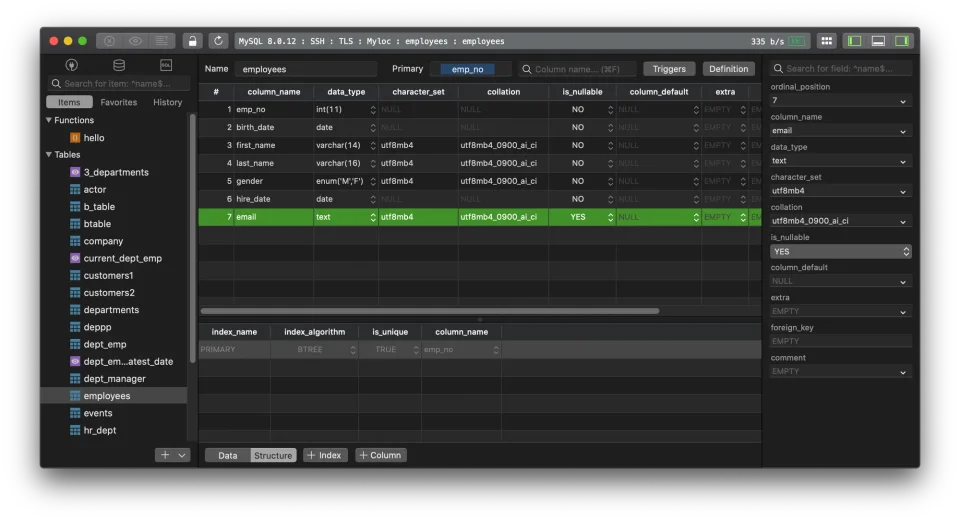Click the lock icon in the toolbar

click(192, 41)
